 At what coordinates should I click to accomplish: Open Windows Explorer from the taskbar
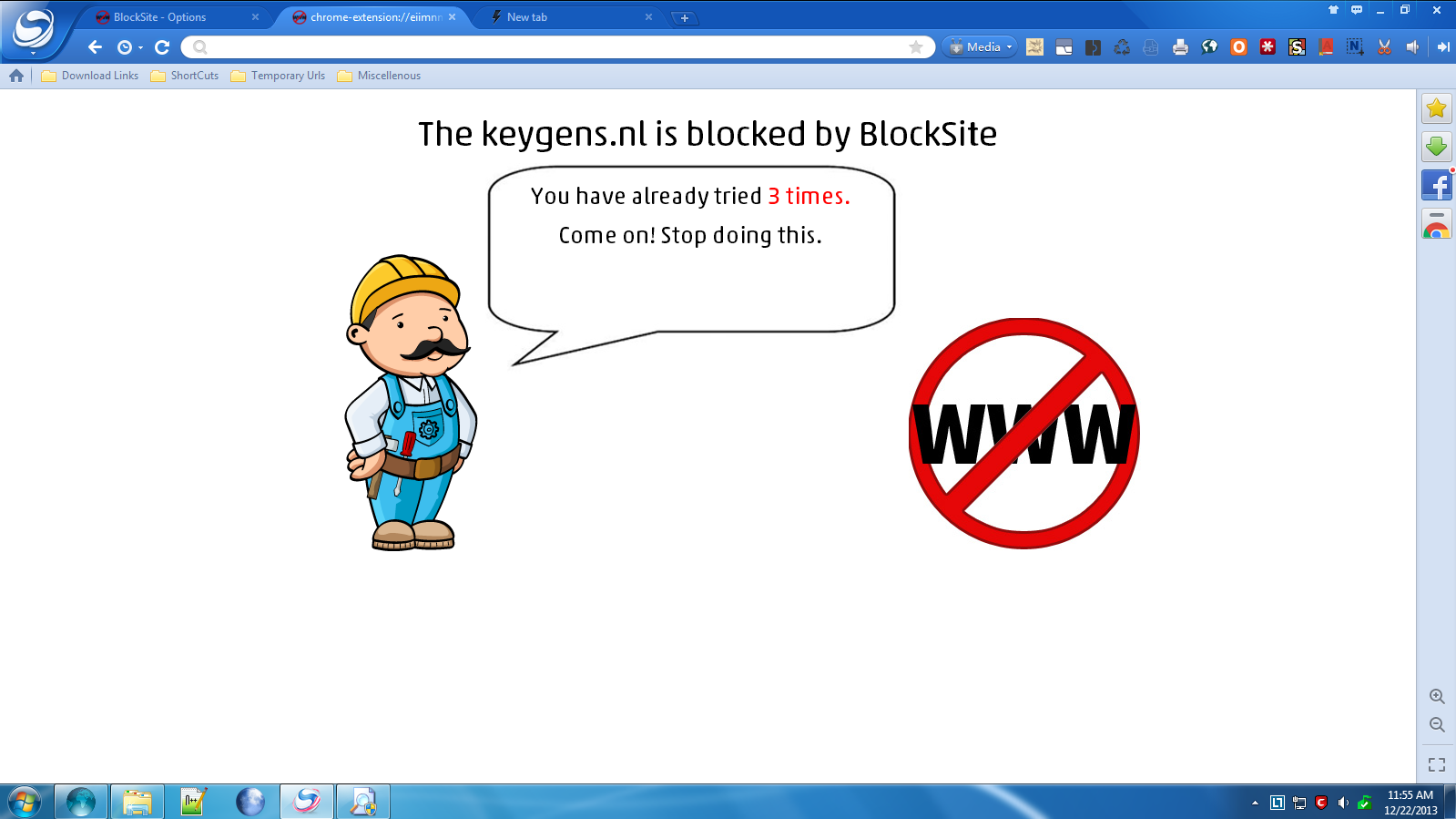click(137, 802)
